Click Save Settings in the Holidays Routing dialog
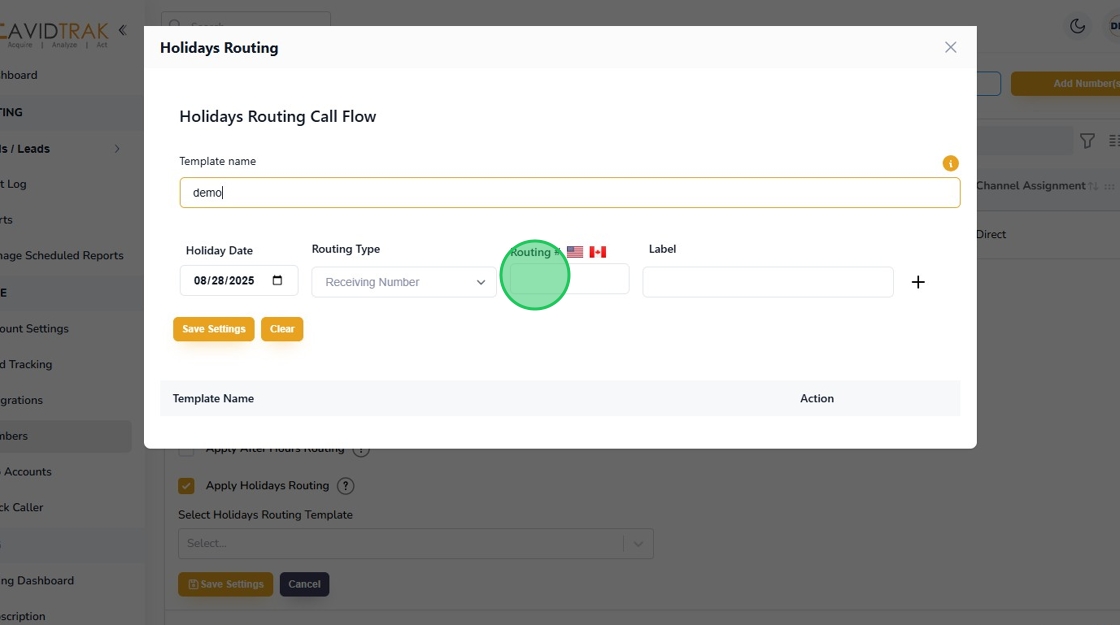Screen dimensions: 1120x625 point(214,329)
